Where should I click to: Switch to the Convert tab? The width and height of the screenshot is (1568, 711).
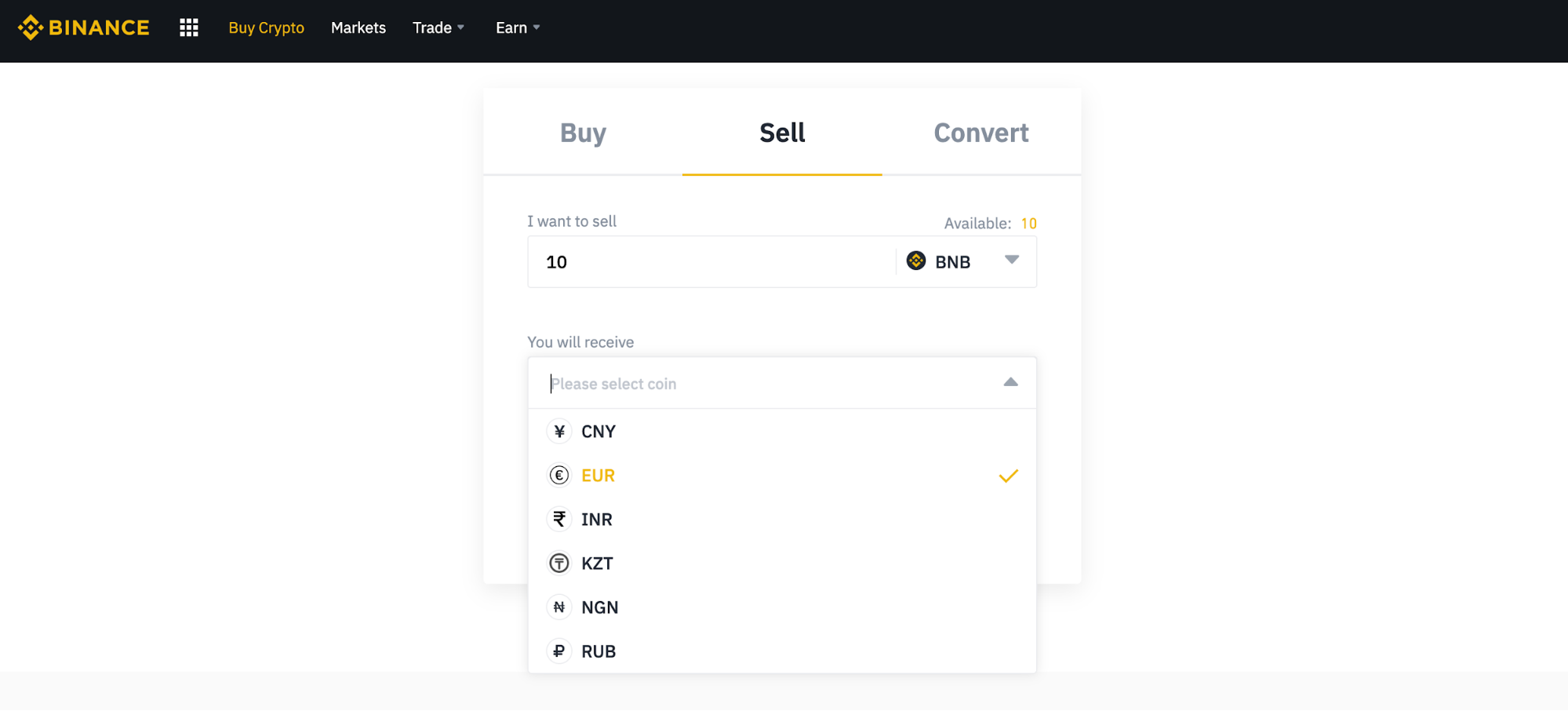(980, 133)
